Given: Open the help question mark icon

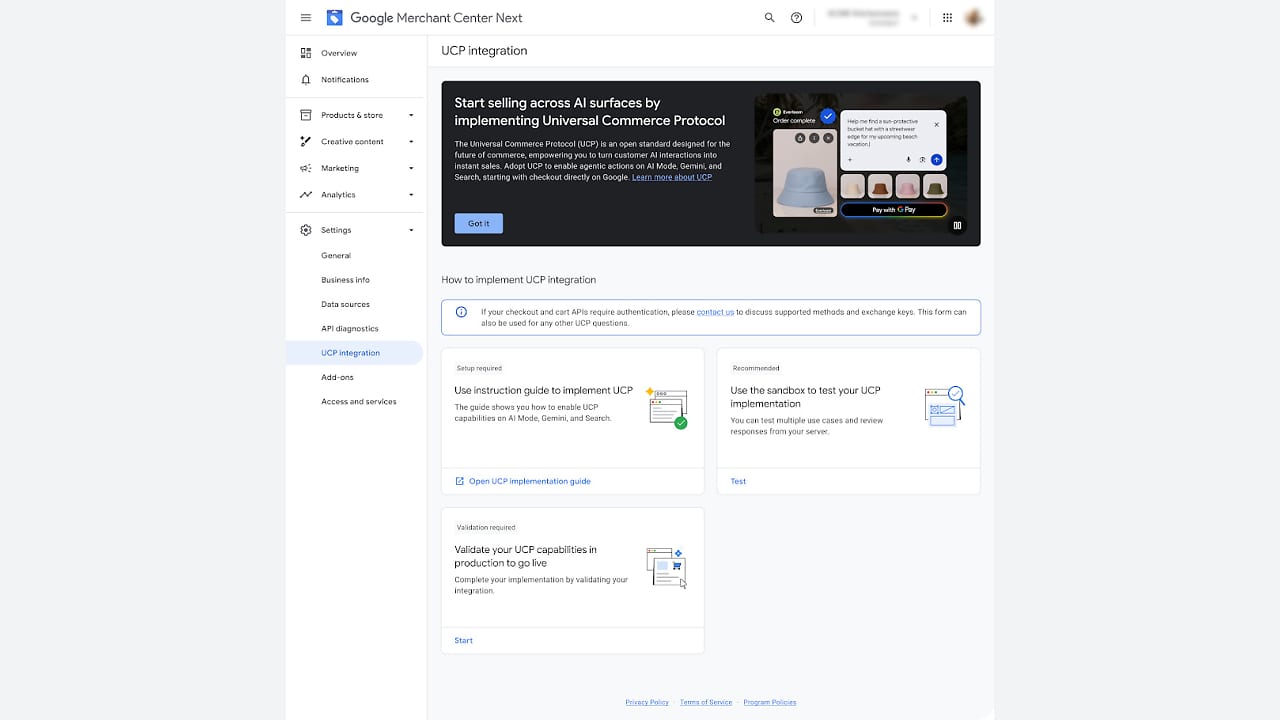Looking at the screenshot, I should pos(797,18).
